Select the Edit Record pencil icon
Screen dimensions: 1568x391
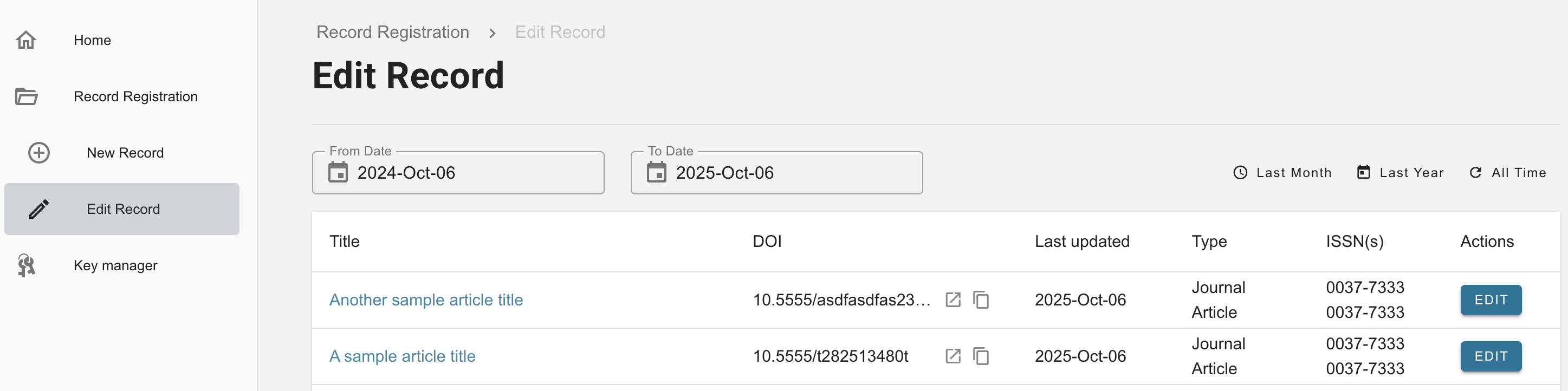tap(38, 208)
